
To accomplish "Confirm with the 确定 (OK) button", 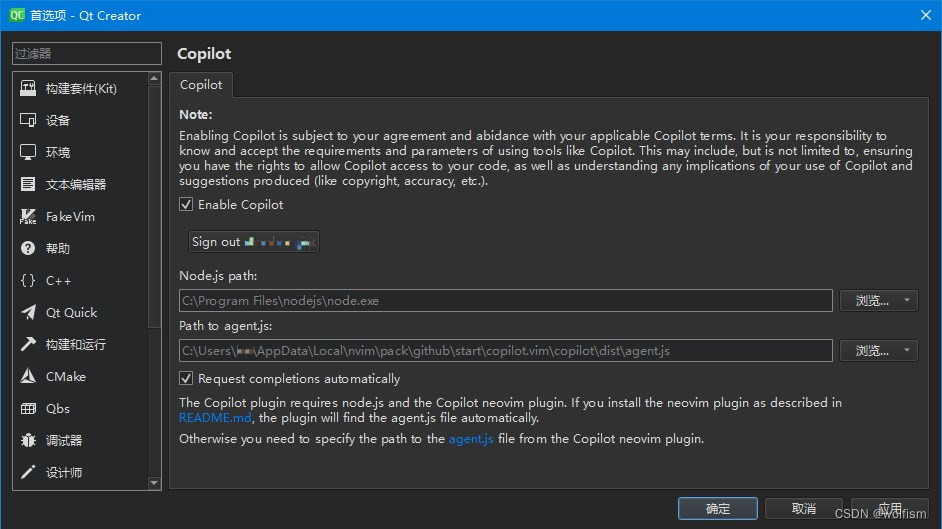I will (718, 509).
